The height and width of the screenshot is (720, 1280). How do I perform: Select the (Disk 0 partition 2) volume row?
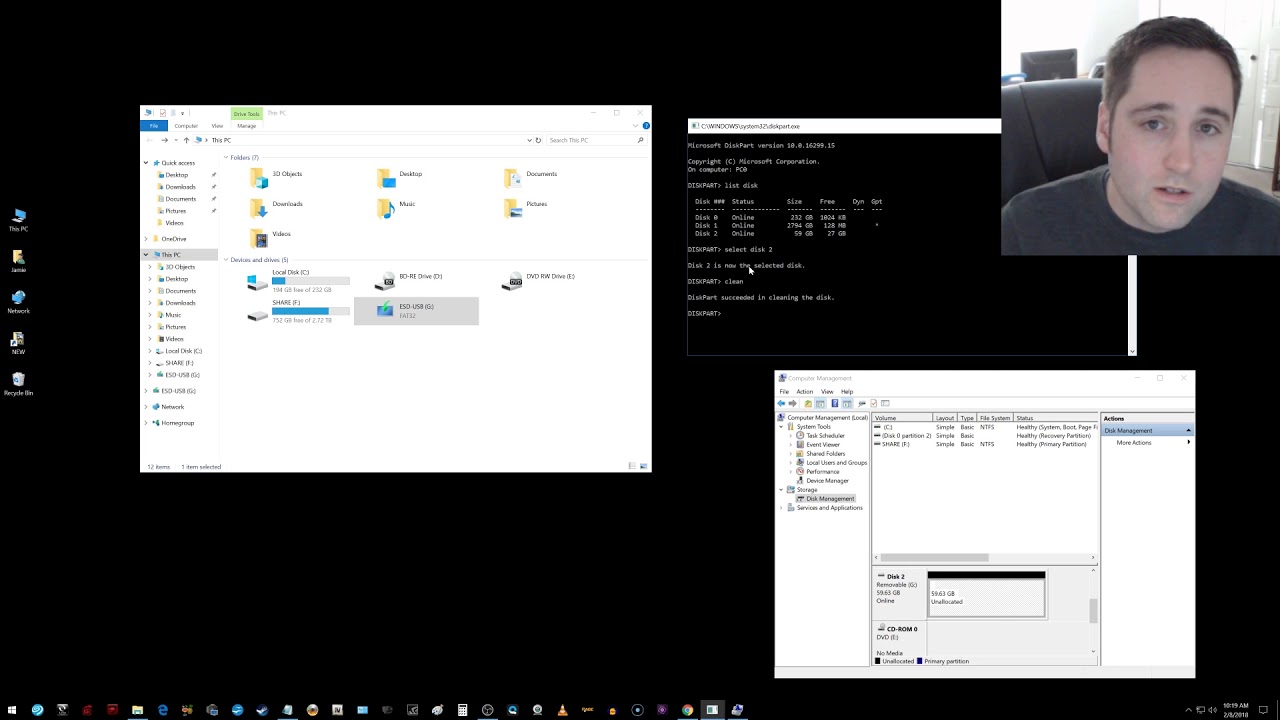coord(985,436)
